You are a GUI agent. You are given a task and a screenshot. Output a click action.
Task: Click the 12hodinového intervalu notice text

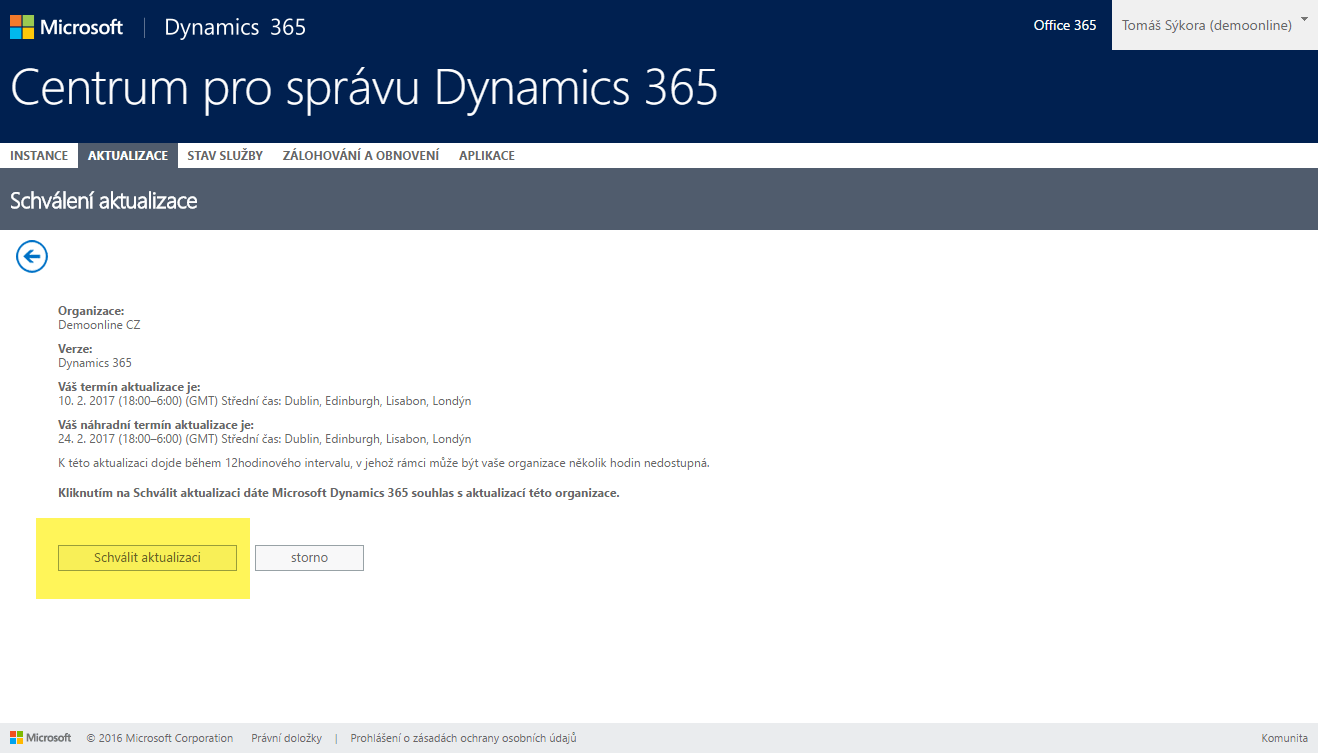(x=384, y=463)
